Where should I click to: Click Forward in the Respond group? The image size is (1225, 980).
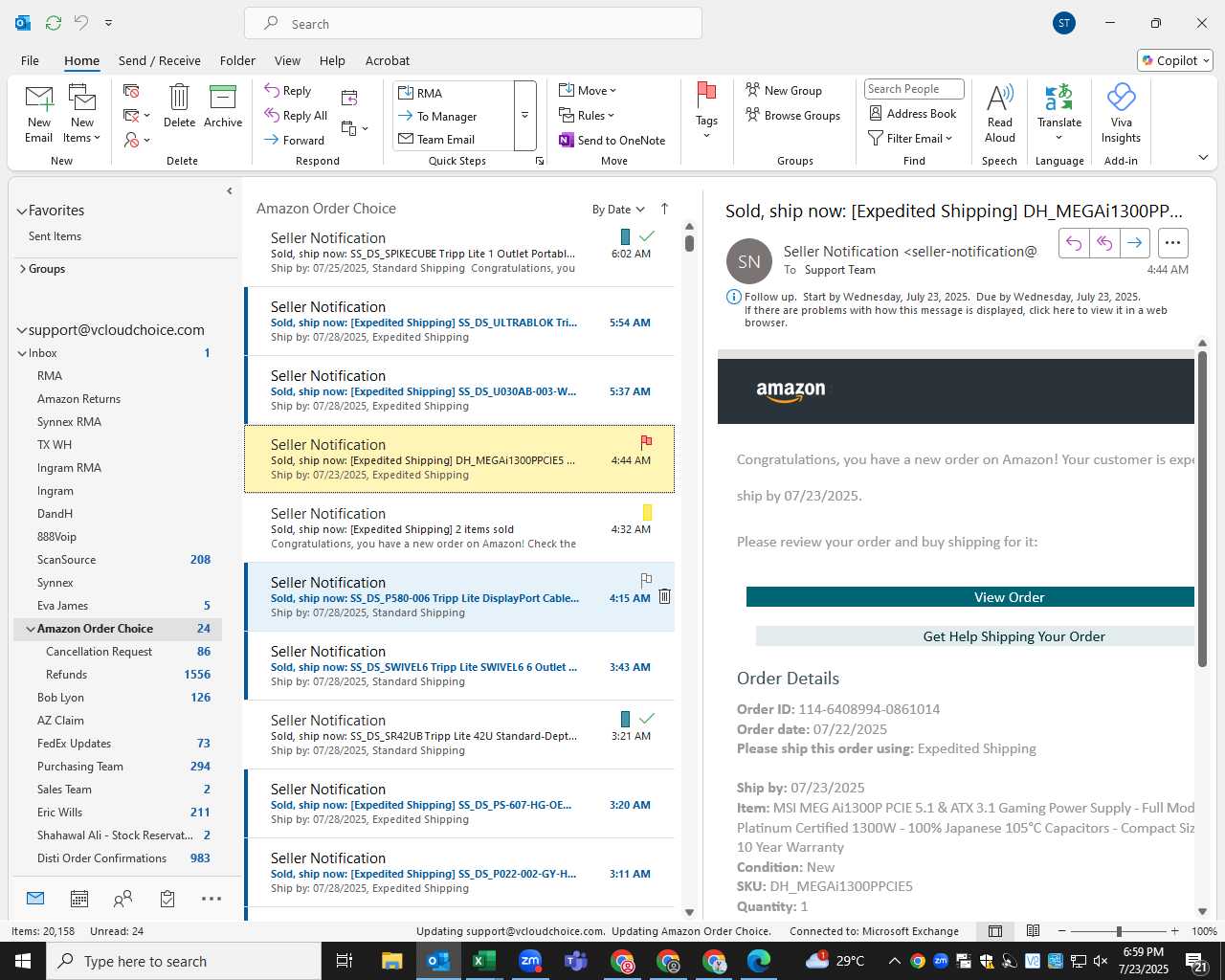point(295,140)
